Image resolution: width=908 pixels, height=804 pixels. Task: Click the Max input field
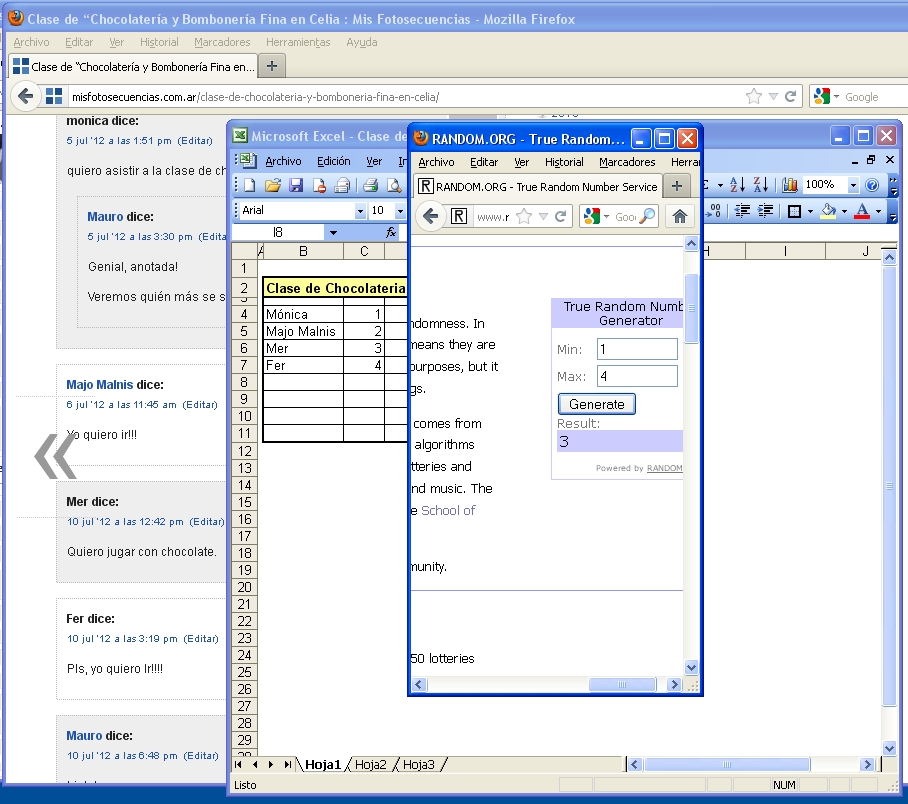[x=637, y=376]
